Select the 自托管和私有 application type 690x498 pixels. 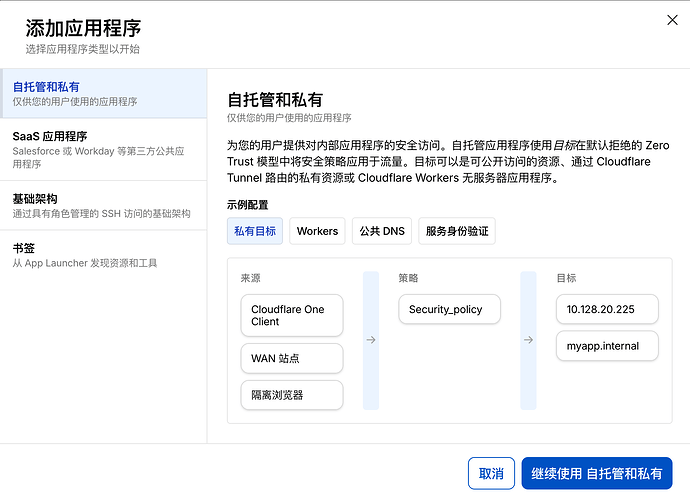coord(104,93)
